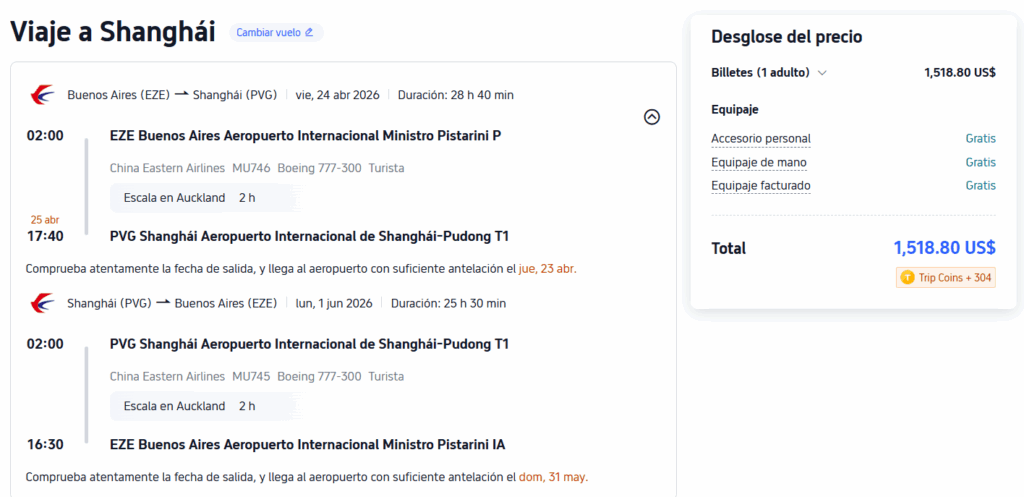
Task: Click the Trip Coins + 304 badge
Action: tap(946, 278)
